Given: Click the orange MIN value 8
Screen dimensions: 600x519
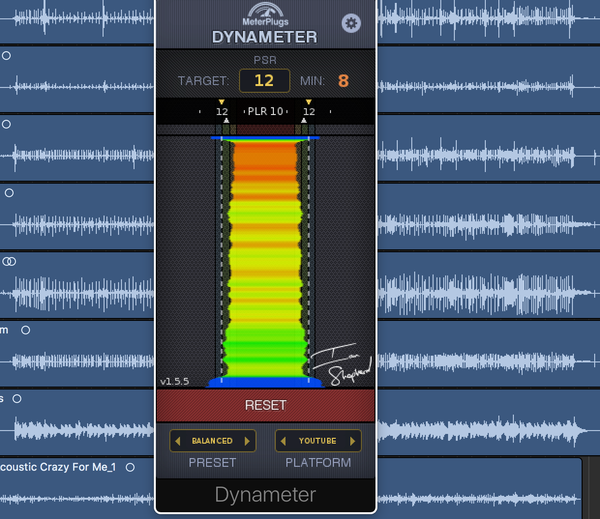Looking at the screenshot, I should pyautogui.click(x=343, y=81).
